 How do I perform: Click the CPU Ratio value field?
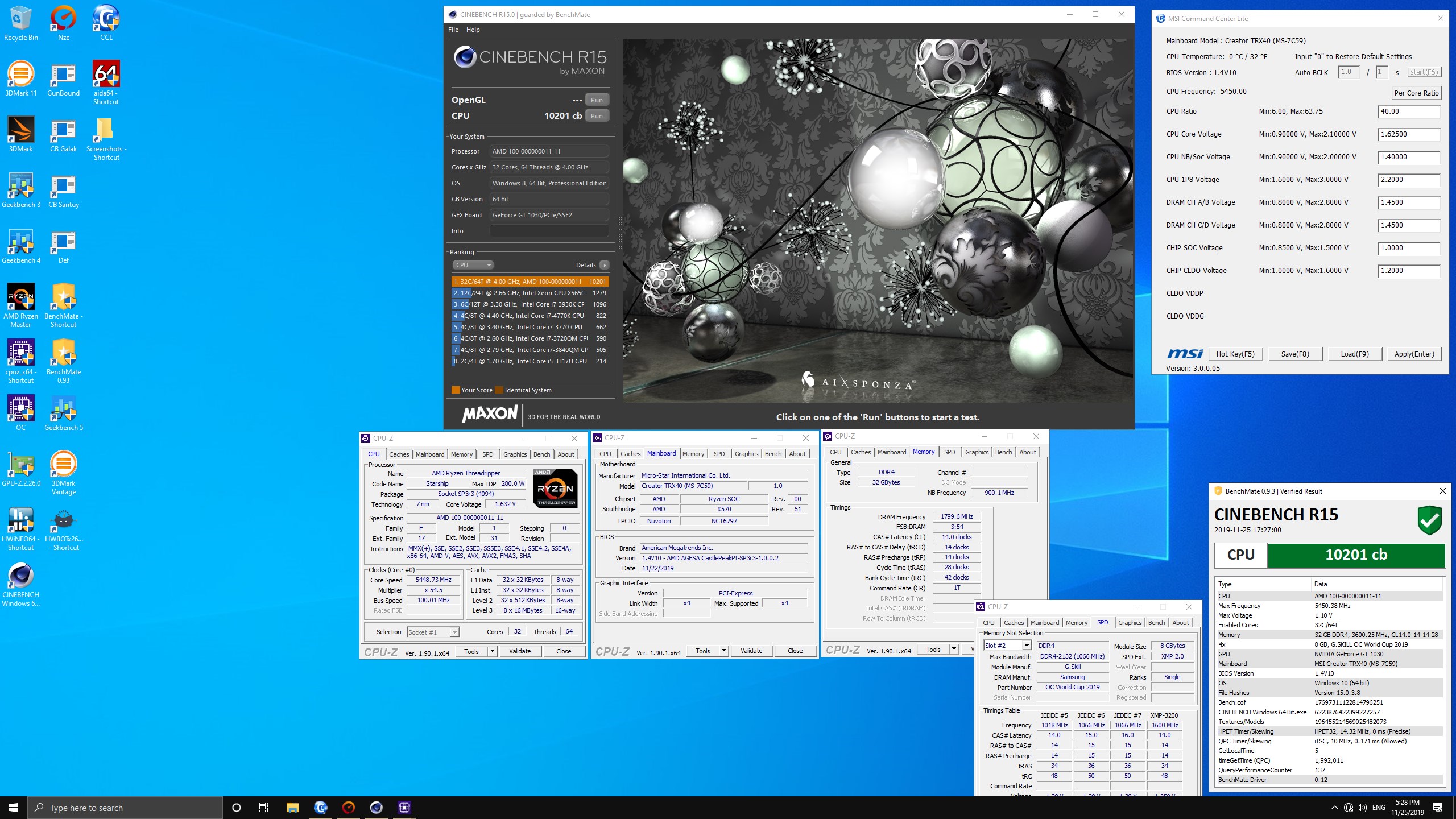pos(1409,111)
